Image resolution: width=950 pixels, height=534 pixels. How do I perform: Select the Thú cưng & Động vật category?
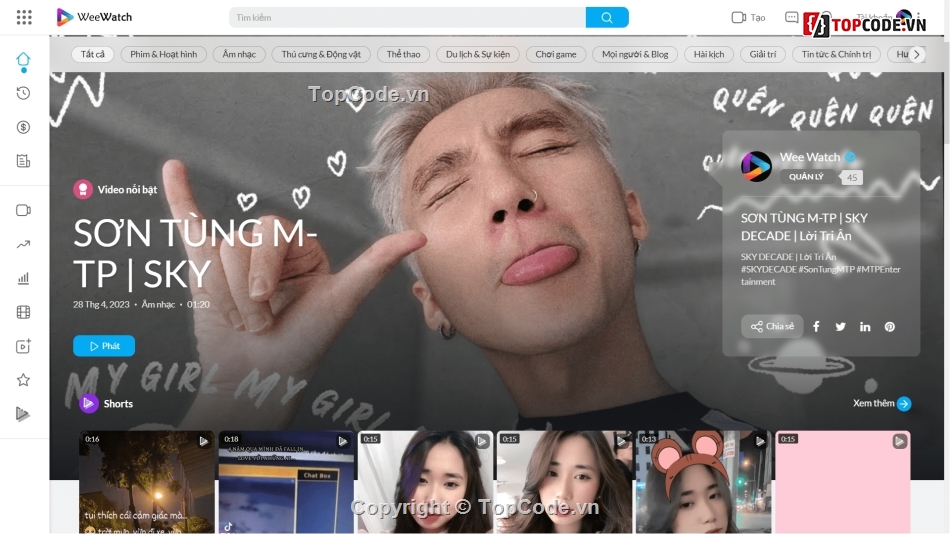click(x=321, y=55)
